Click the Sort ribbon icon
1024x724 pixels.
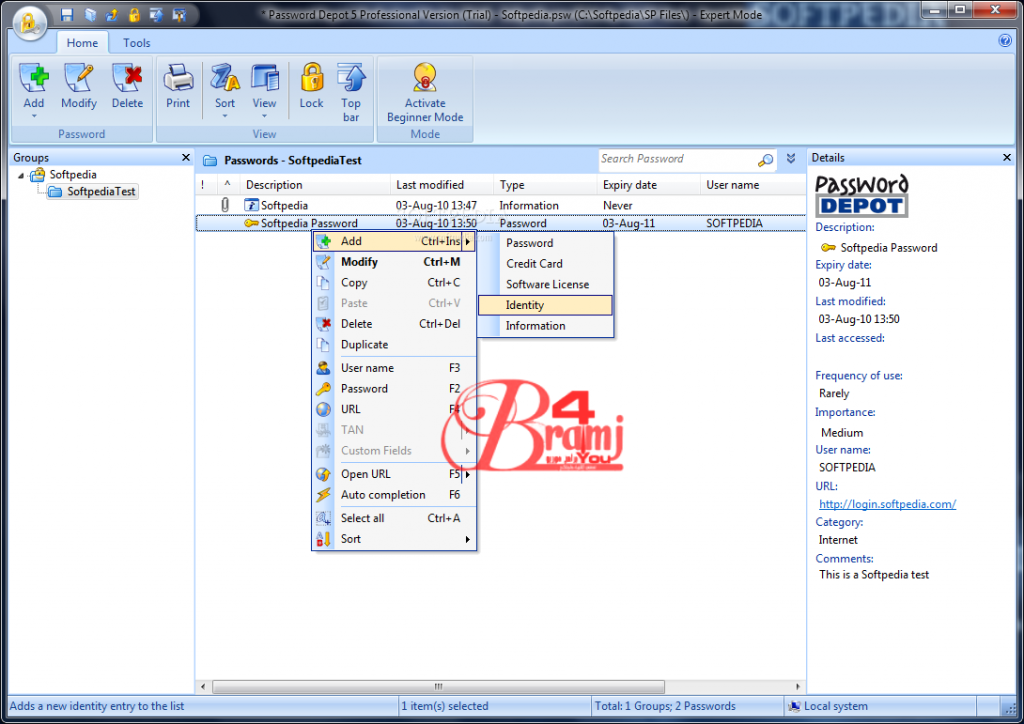(225, 78)
